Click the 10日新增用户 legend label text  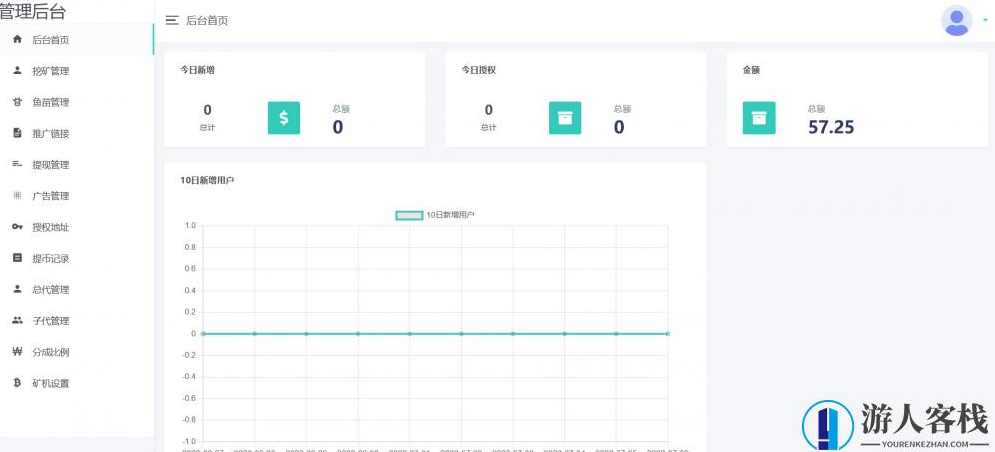point(451,215)
